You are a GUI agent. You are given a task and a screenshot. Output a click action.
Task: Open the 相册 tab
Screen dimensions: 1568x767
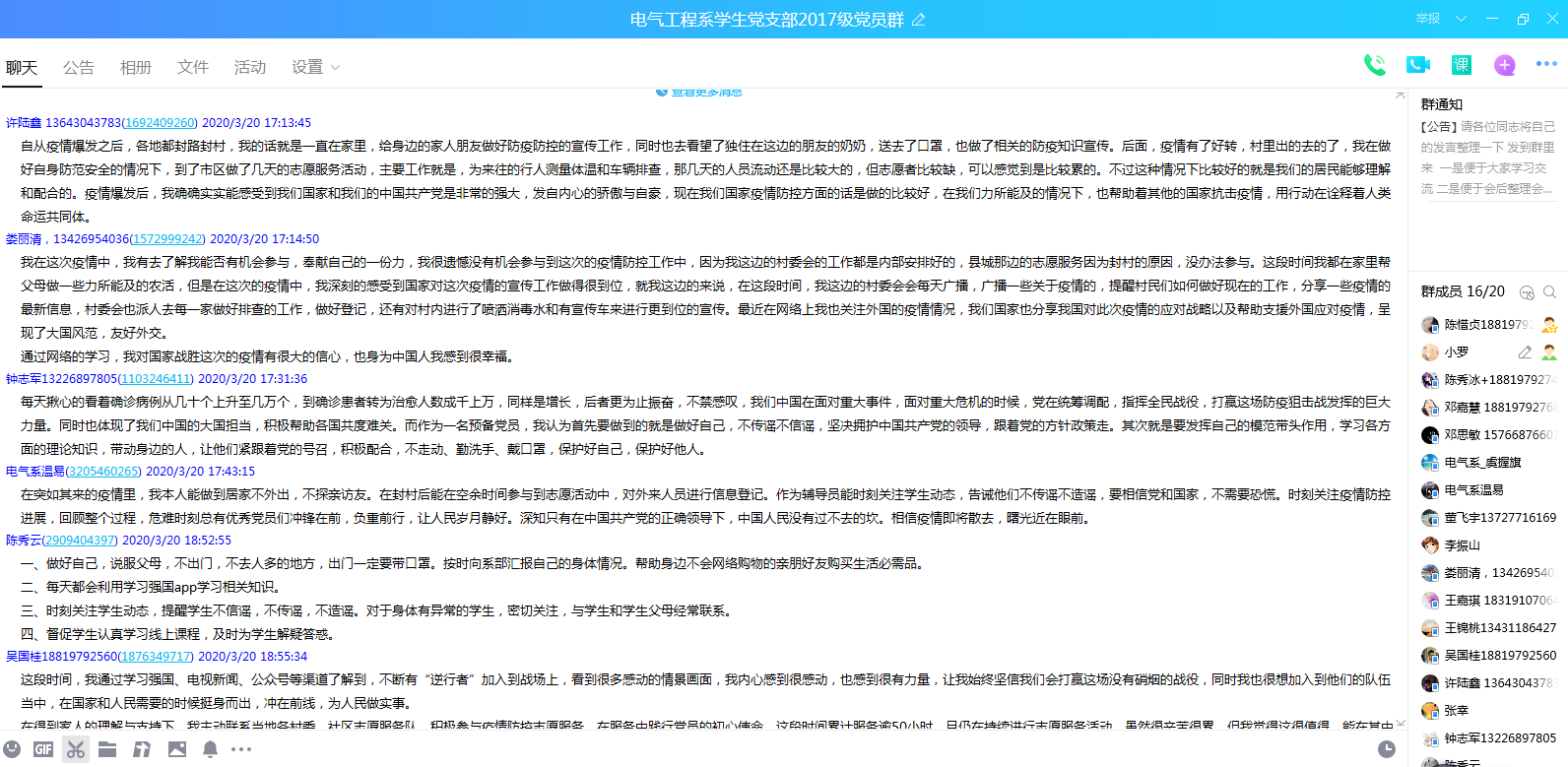(136, 67)
